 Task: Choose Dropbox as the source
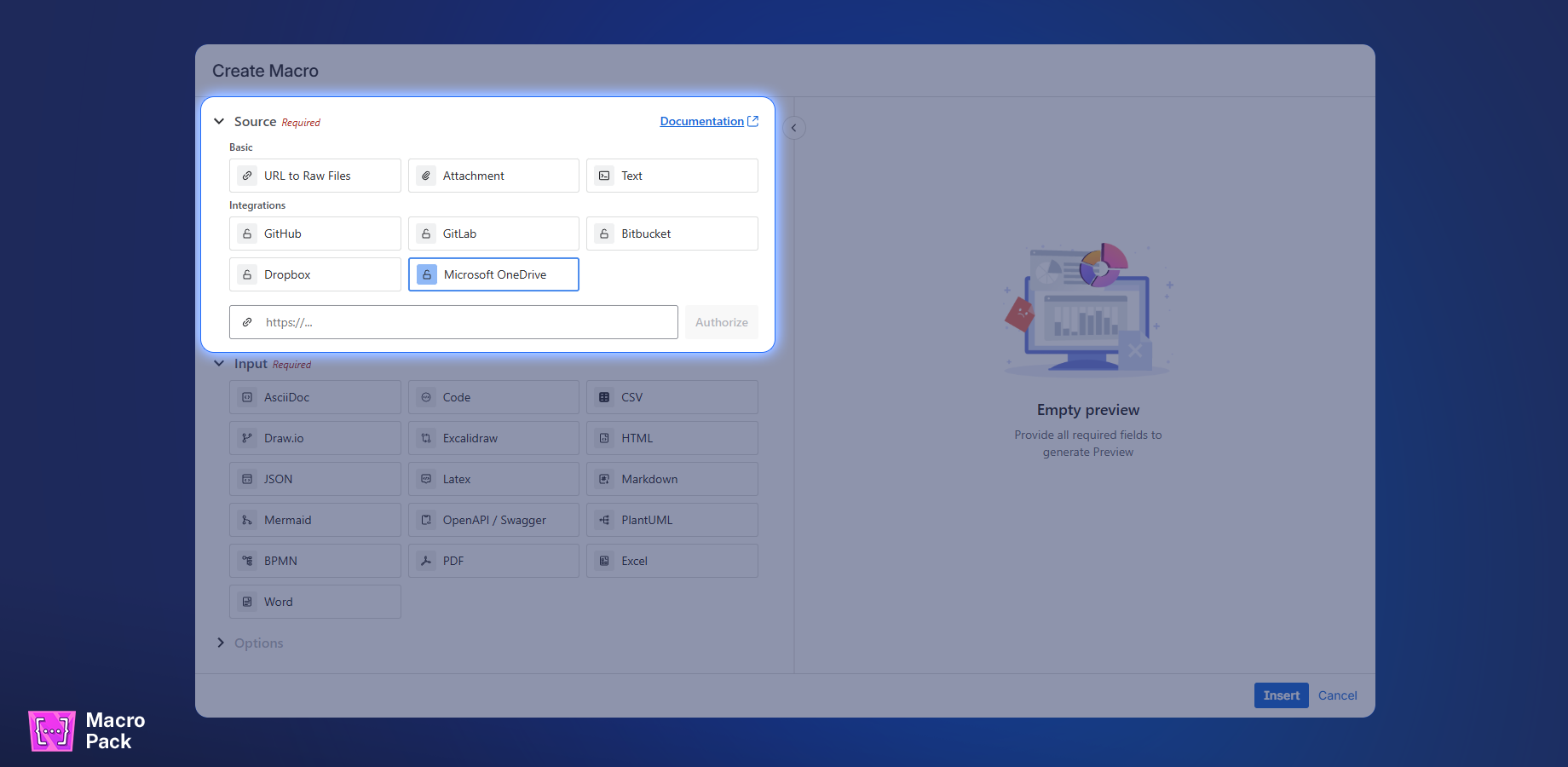pyautogui.click(x=315, y=274)
